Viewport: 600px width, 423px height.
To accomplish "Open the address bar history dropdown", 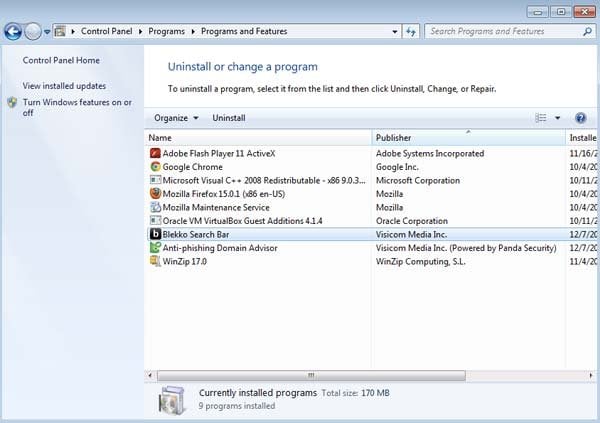I will click(x=395, y=32).
